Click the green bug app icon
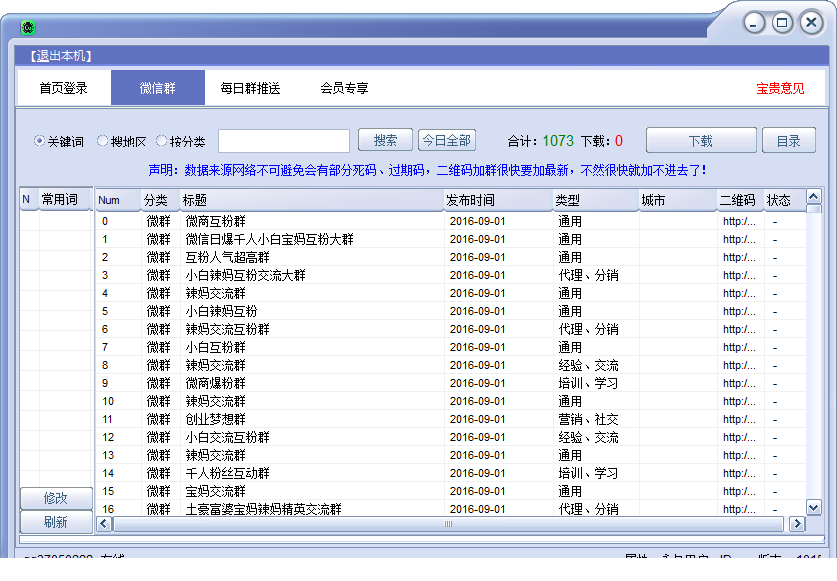Image resolution: width=837 pixels, height=581 pixels. [28, 27]
